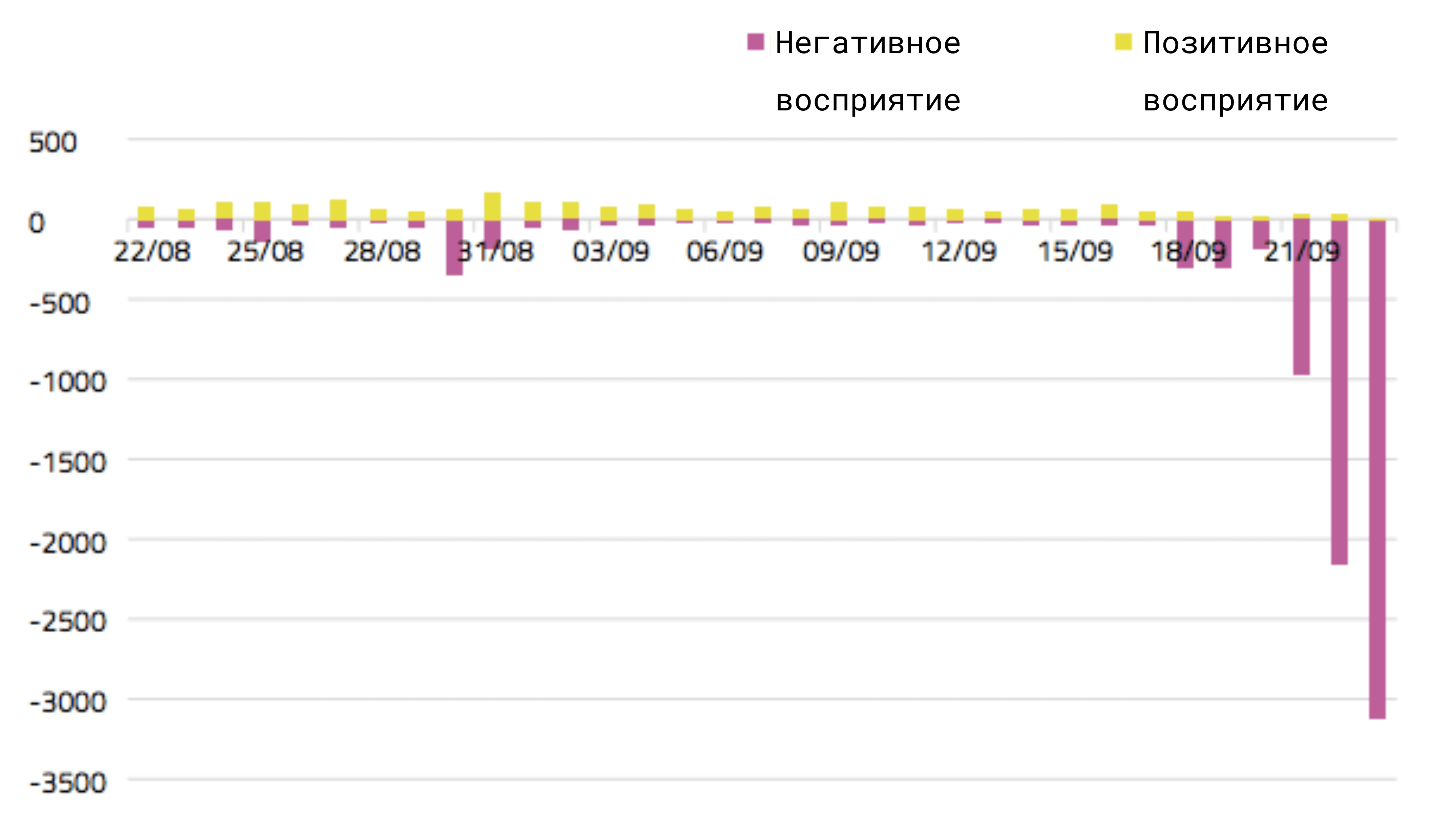Click the yellow Позитивное восприятие legend swatch
Screen dimensions: 1433x840
click(1123, 42)
